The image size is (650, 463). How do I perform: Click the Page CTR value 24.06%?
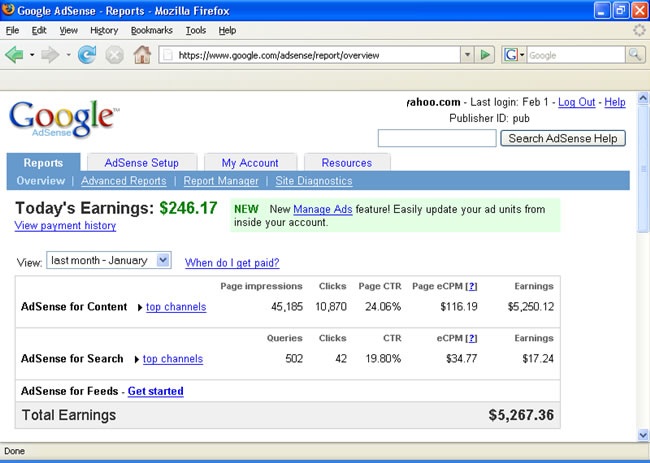click(383, 307)
